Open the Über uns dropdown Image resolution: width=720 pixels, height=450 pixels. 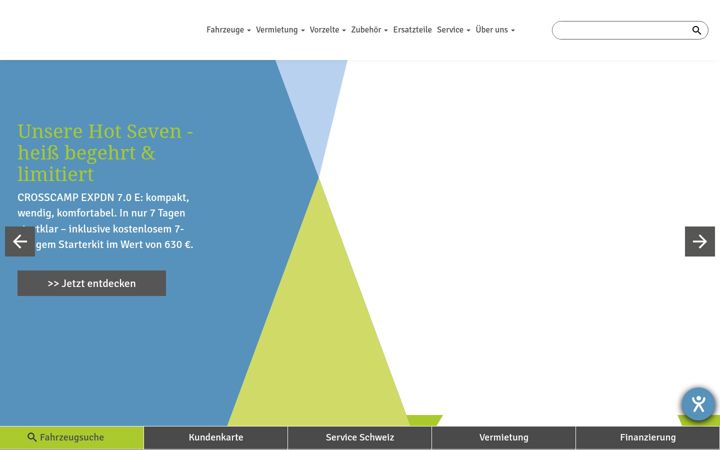click(495, 30)
